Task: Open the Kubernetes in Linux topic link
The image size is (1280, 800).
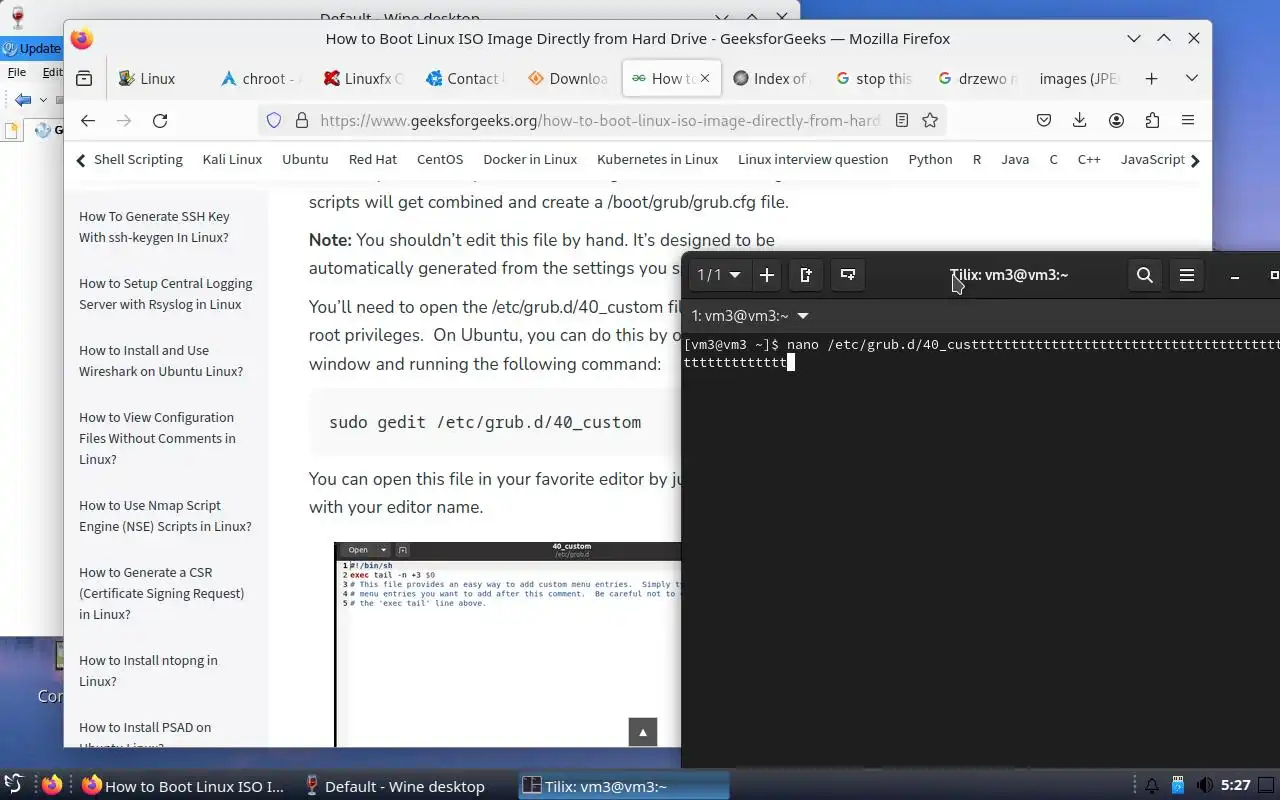Action: (x=657, y=159)
